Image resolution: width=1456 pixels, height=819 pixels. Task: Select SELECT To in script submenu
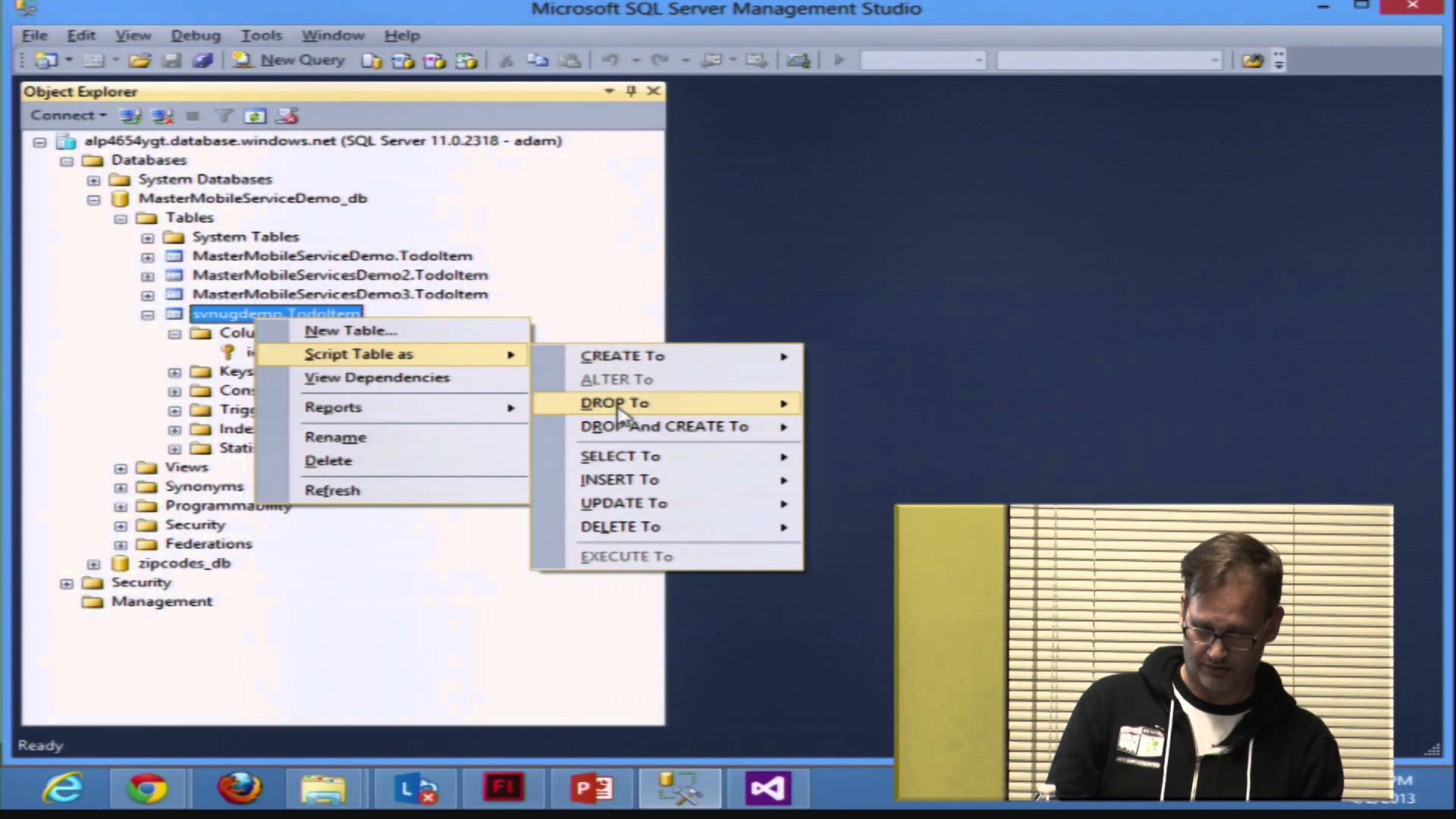[667, 456]
